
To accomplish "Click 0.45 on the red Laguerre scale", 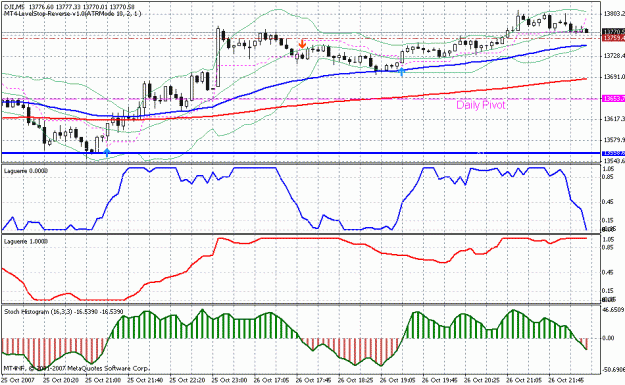I will coord(608,273).
